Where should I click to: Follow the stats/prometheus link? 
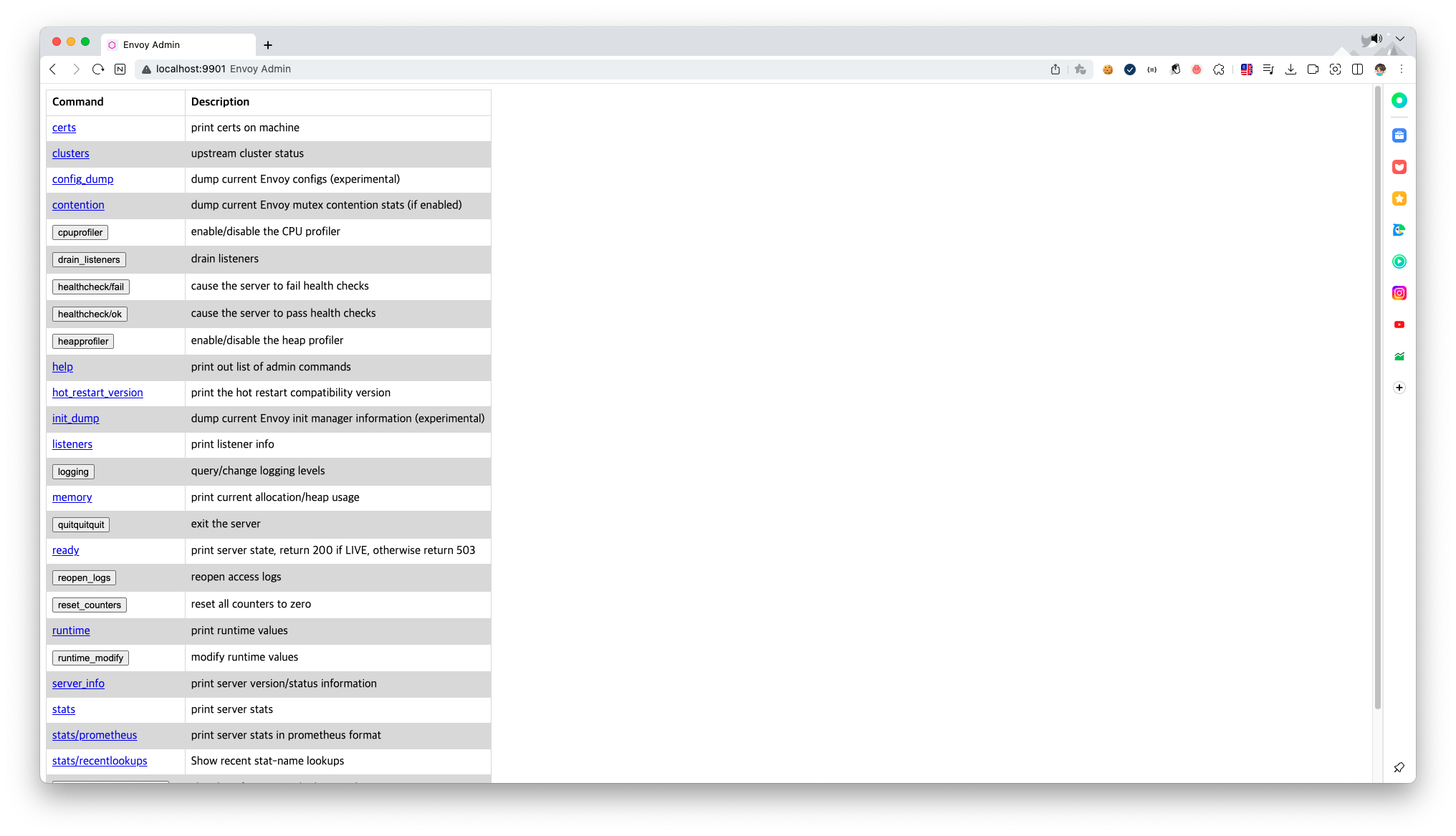(x=94, y=735)
